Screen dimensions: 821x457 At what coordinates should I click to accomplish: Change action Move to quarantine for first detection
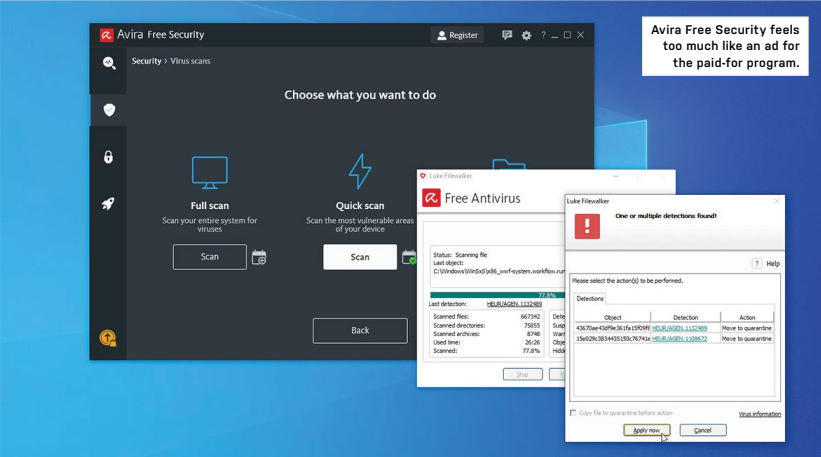tap(747, 328)
